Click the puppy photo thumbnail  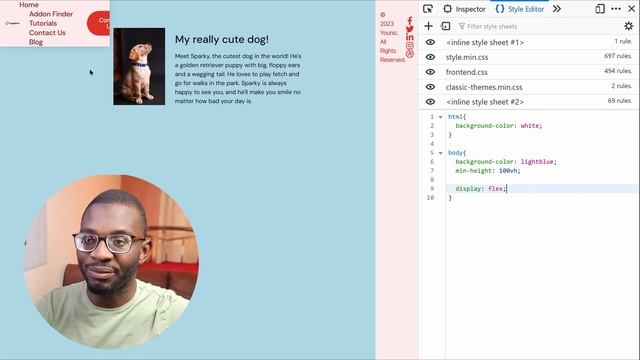point(139,66)
